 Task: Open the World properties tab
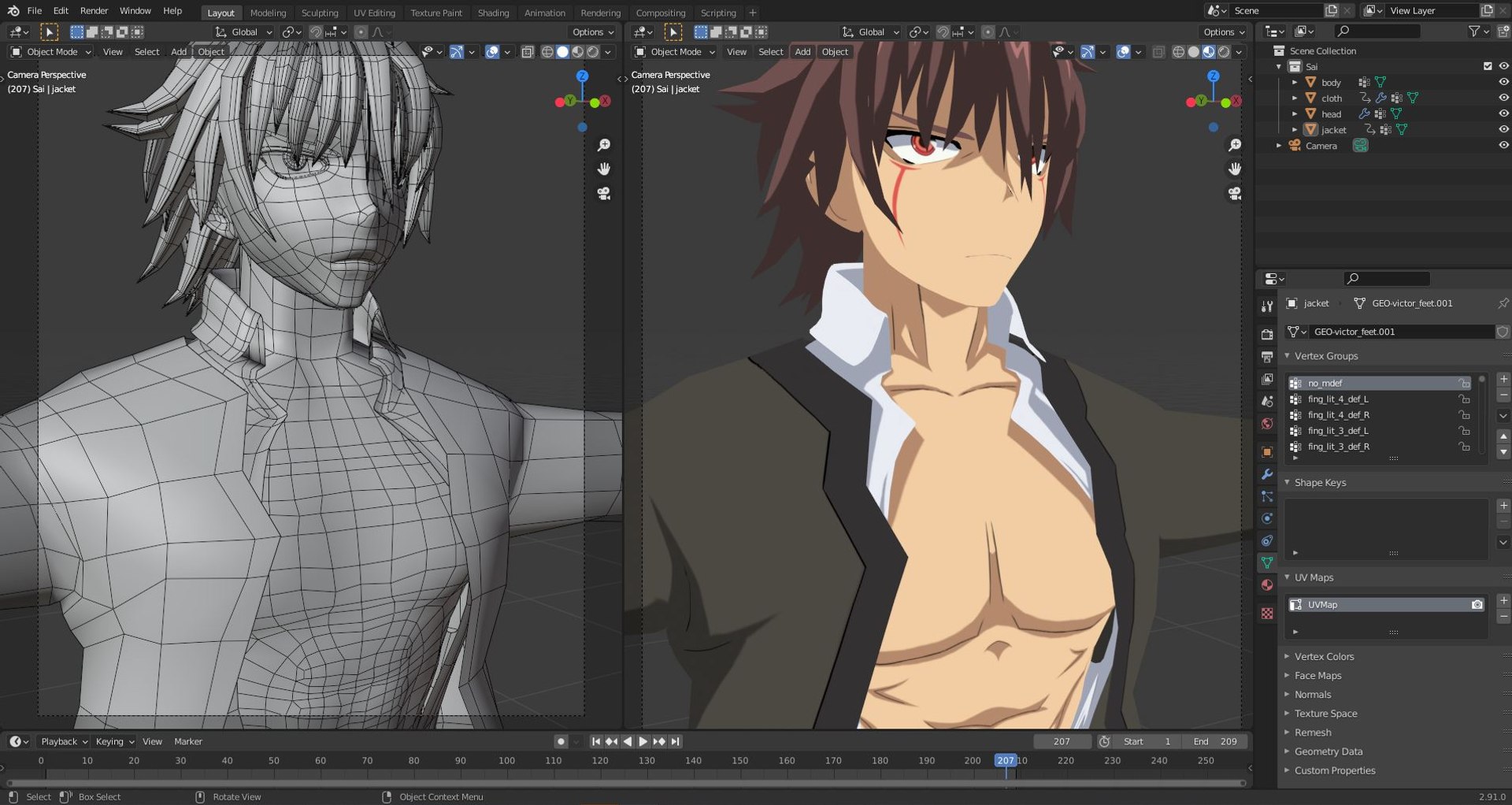coord(1267,424)
